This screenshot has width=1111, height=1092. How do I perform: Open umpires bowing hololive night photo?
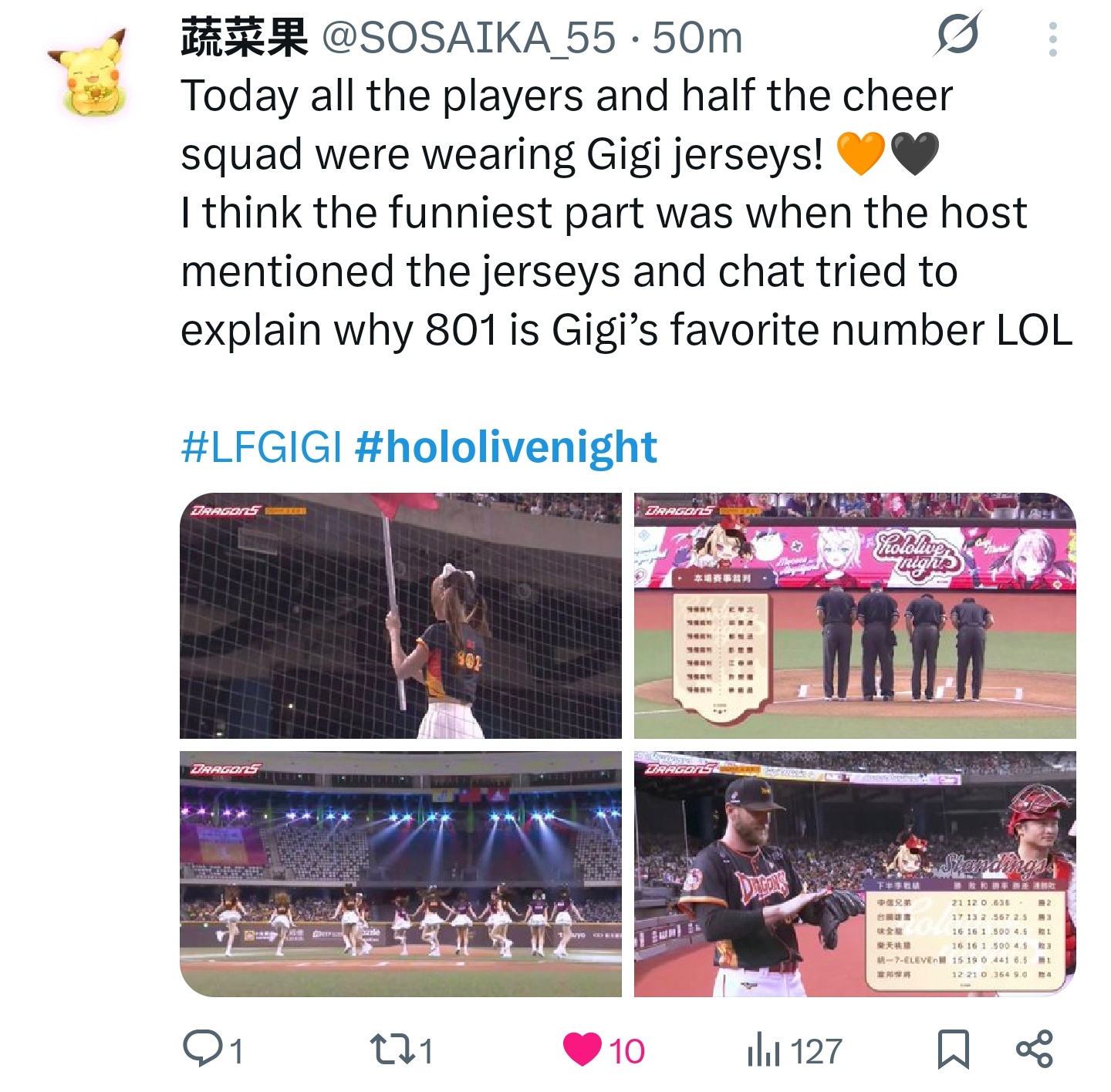coord(855,615)
